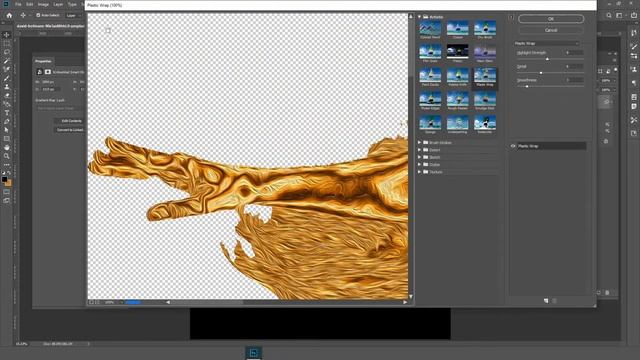
Task: Hide the Plastic Wrap effect layer eye
Action: [513, 146]
